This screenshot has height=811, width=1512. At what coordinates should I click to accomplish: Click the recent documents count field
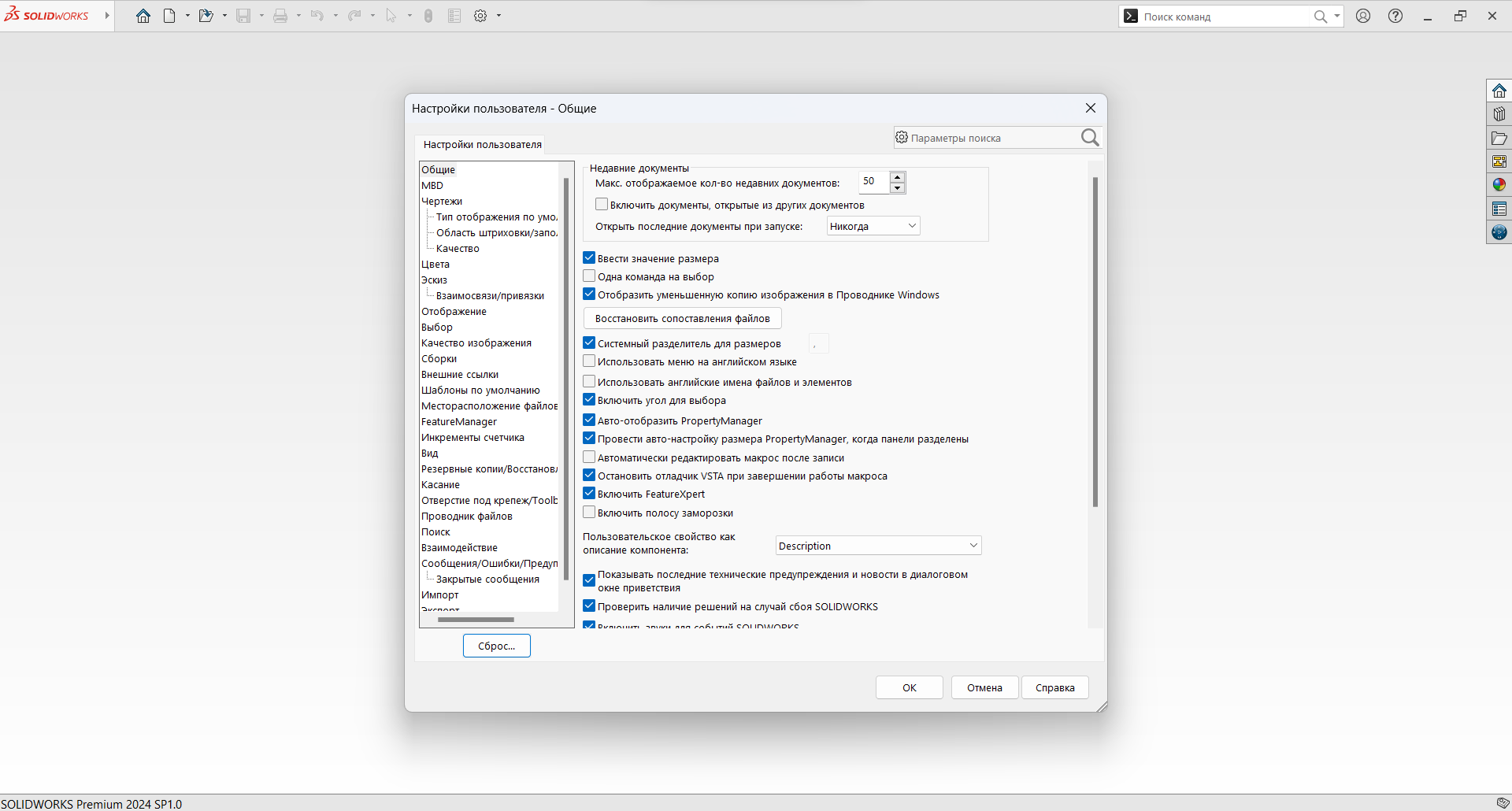point(874,182)
